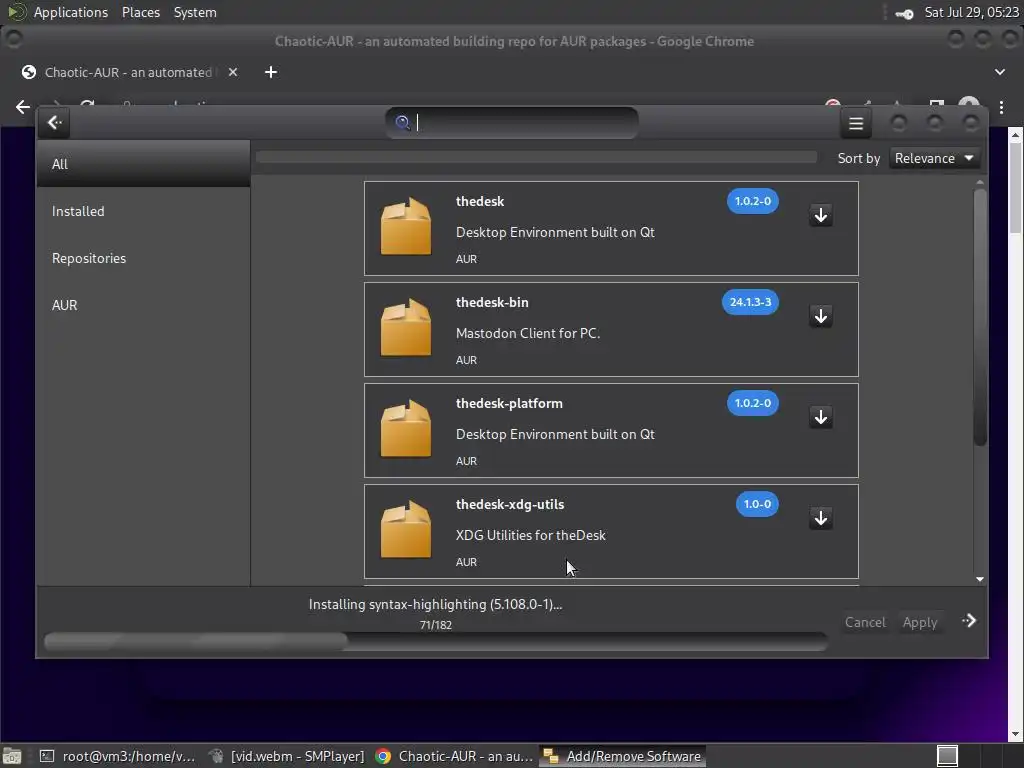Click the thedesk-bin package box icon
Image resolution: width=1024 pixels, height=768 pixels.
coord(406,328)
